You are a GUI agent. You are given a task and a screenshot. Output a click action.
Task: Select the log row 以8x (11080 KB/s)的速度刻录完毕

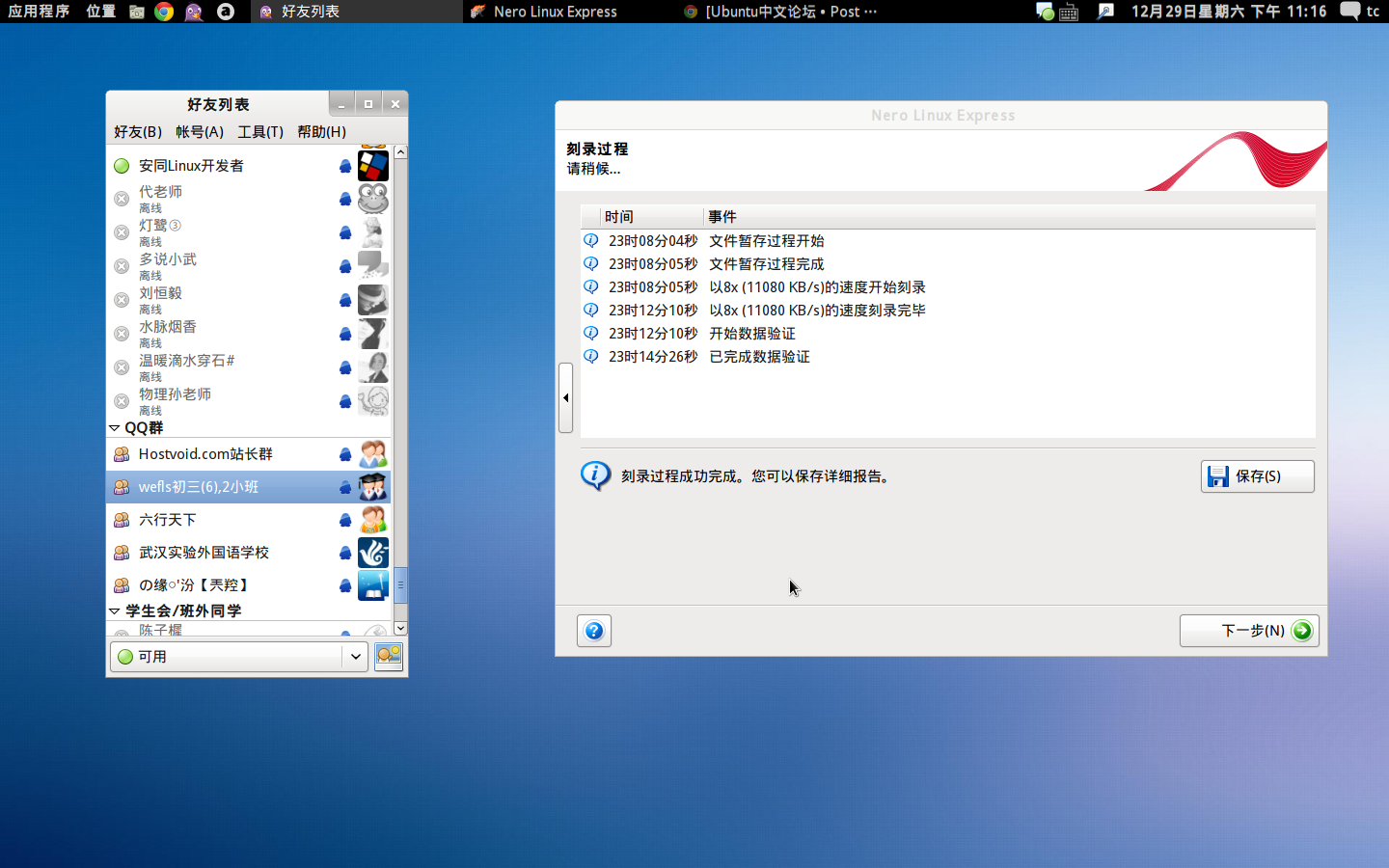(948, 310)
